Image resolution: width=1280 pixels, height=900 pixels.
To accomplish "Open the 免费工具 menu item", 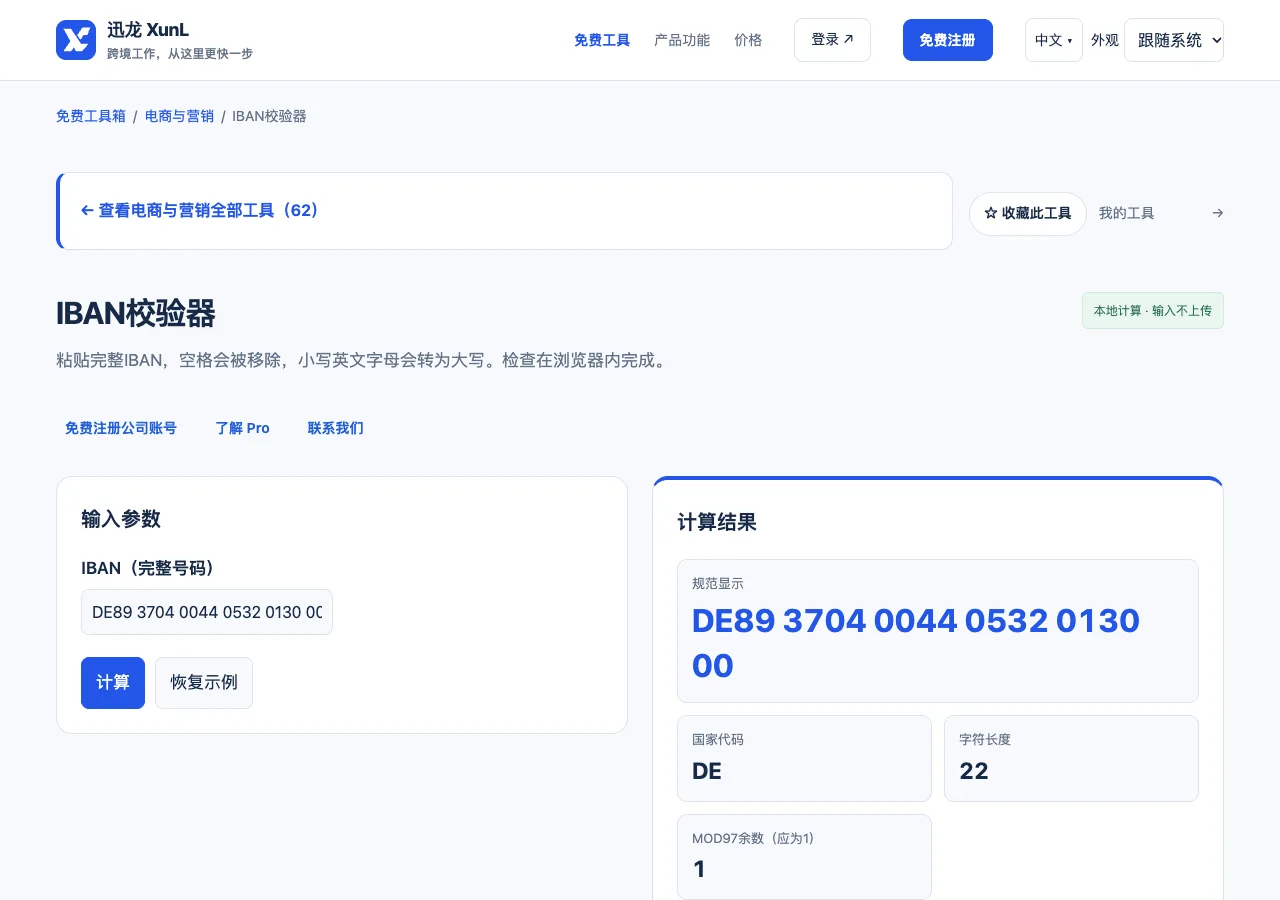I will [602, 40].
